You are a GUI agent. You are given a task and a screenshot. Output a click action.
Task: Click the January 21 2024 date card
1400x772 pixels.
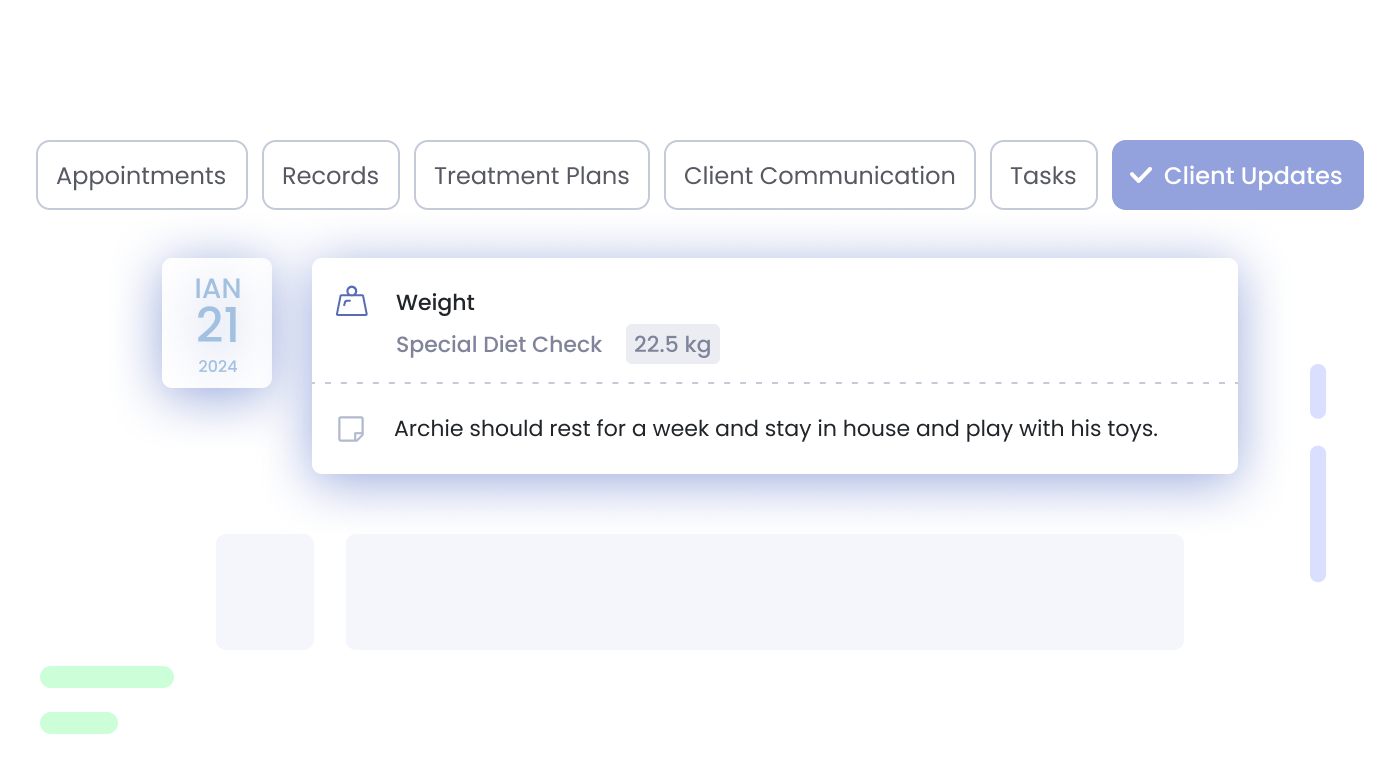(x=217, y=323)
